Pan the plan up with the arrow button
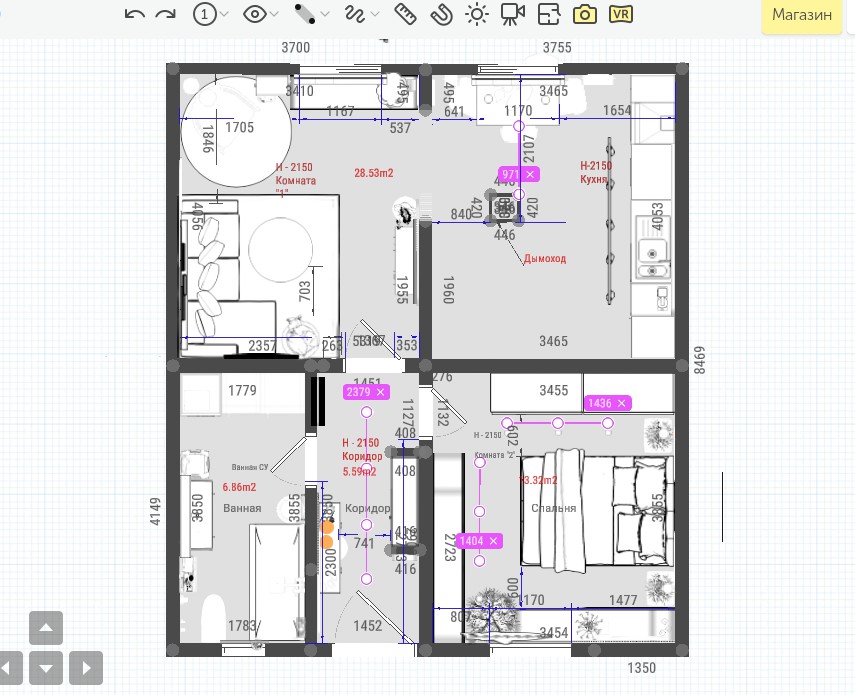Image resolution: width=855 pixels, height=695 pixels. tap(46, 627)
